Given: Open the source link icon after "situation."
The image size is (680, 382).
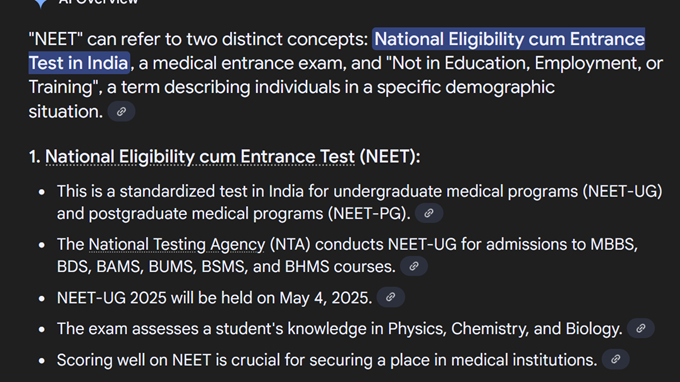Looking at the screenshot, I should pos(121,112).
